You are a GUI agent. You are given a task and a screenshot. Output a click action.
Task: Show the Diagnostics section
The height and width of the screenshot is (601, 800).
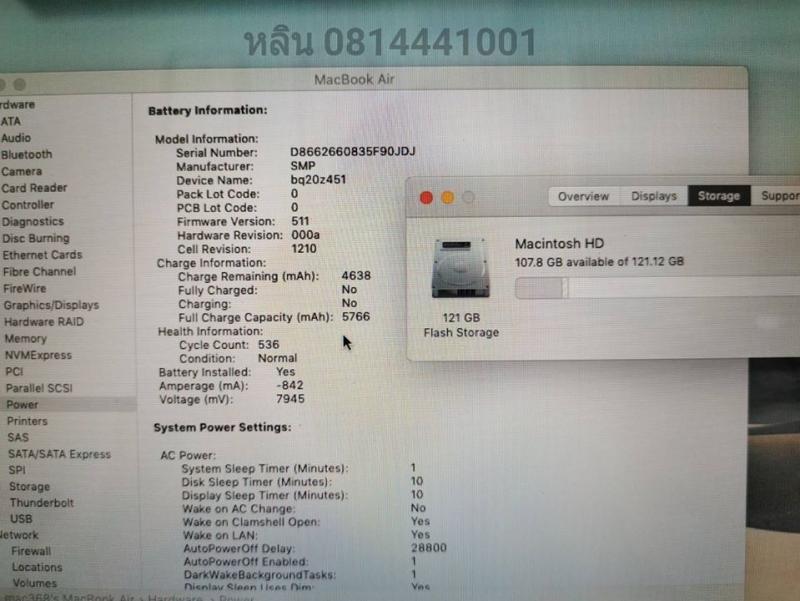pyautogui.click(x=33, y=221)
